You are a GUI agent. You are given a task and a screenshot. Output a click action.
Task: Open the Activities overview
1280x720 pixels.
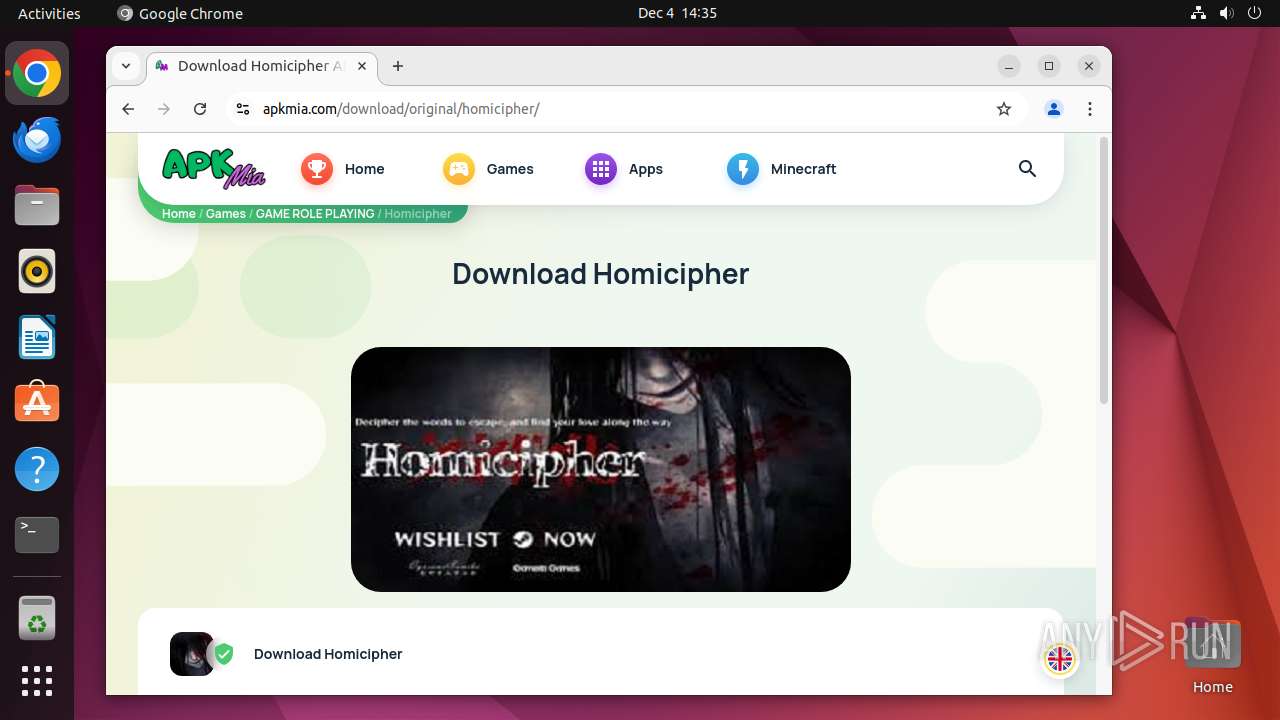coord(49,13)
